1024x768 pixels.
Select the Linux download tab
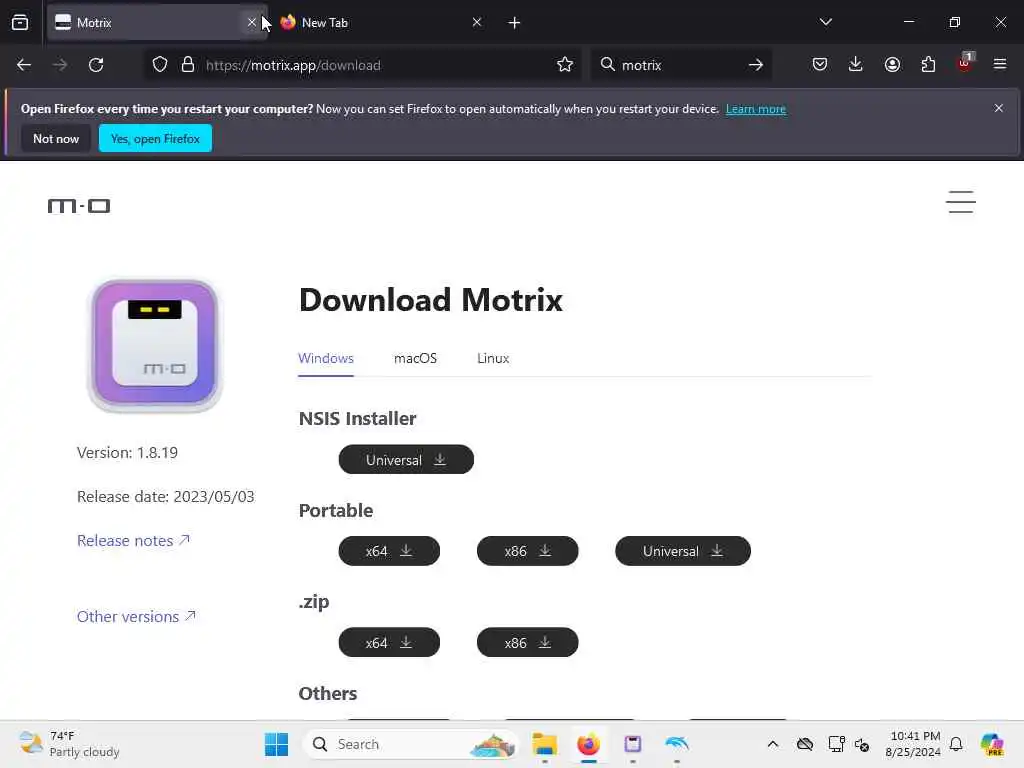coord(493,359)
